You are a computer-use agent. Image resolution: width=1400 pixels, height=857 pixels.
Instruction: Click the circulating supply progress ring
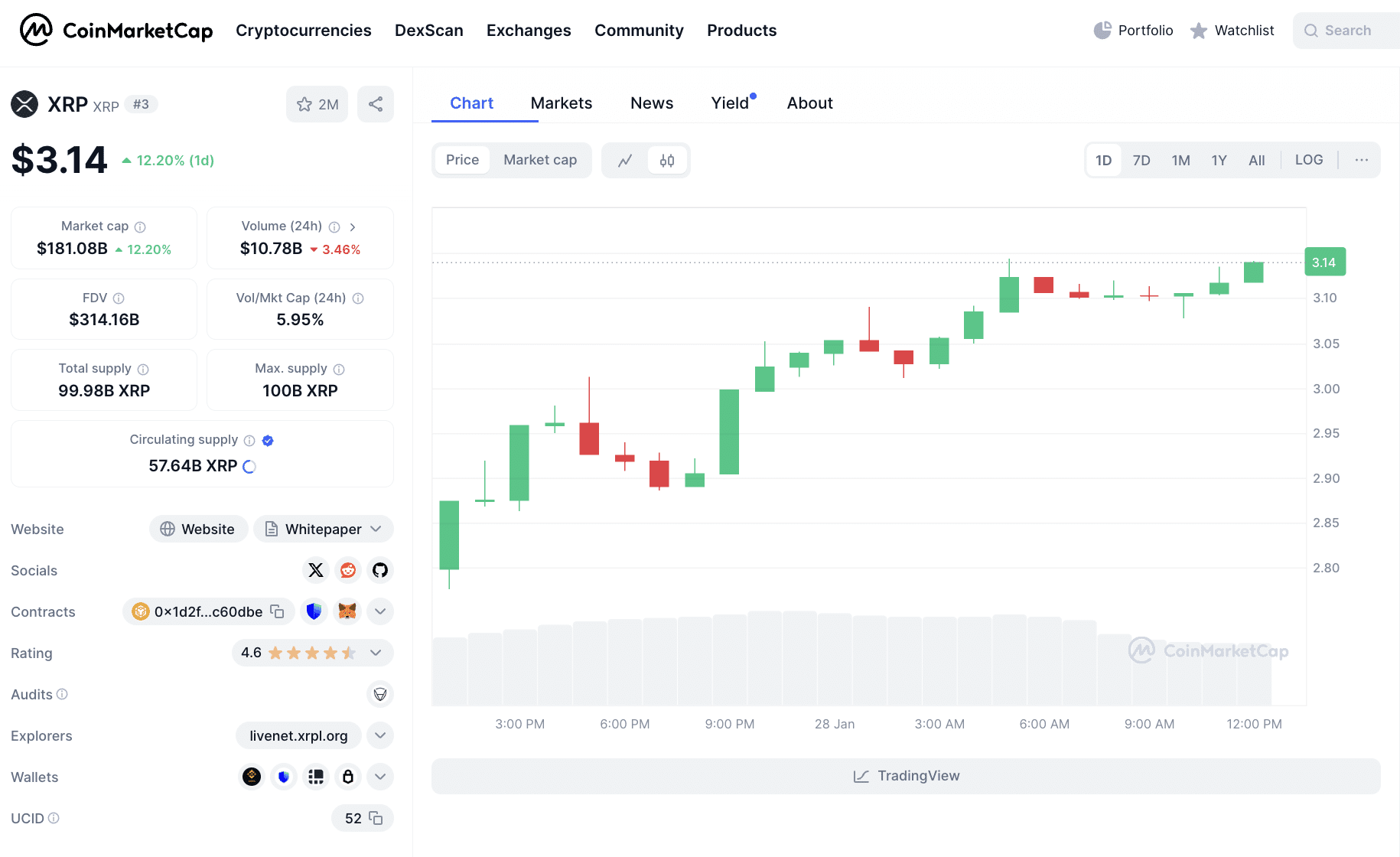click(249, 467)
